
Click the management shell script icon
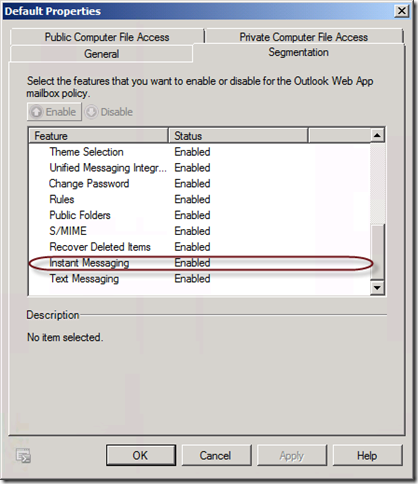[23, 456]
